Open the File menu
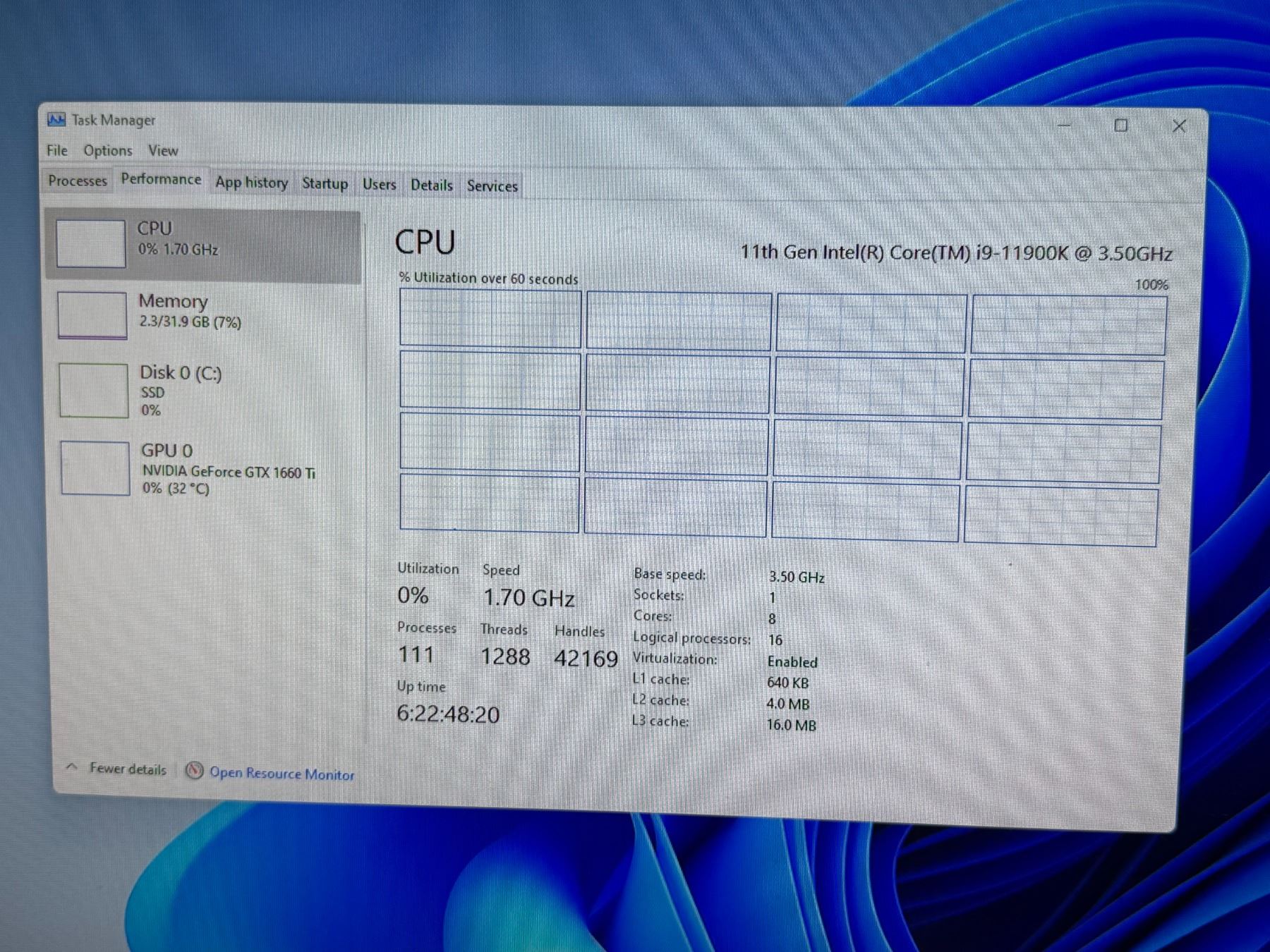The height and width of the screenshot is (952, 1270). click(x=57, y=150)
